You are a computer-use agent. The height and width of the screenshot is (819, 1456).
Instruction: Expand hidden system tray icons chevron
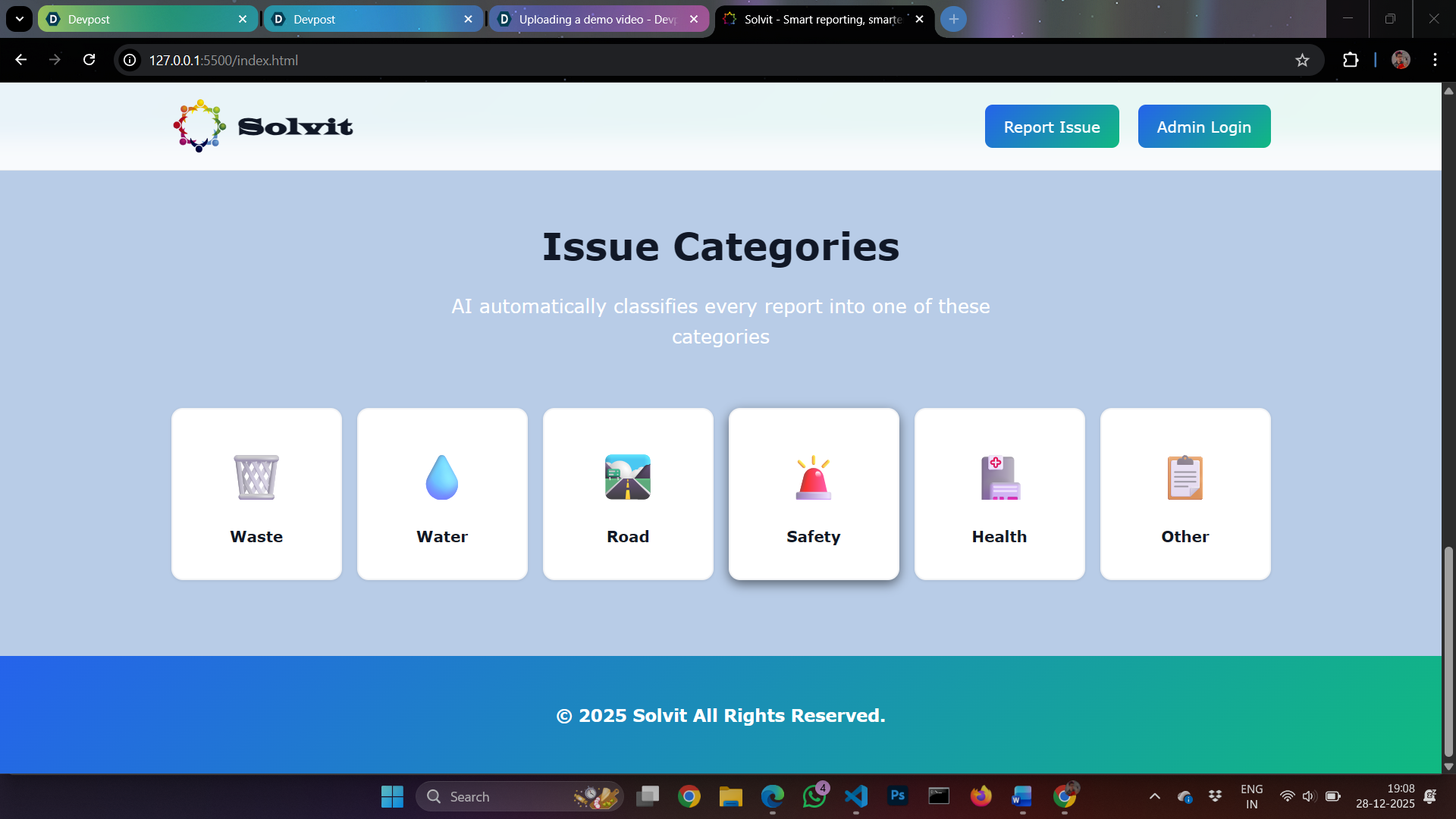pyautogui.click(x=1154, y=796)
